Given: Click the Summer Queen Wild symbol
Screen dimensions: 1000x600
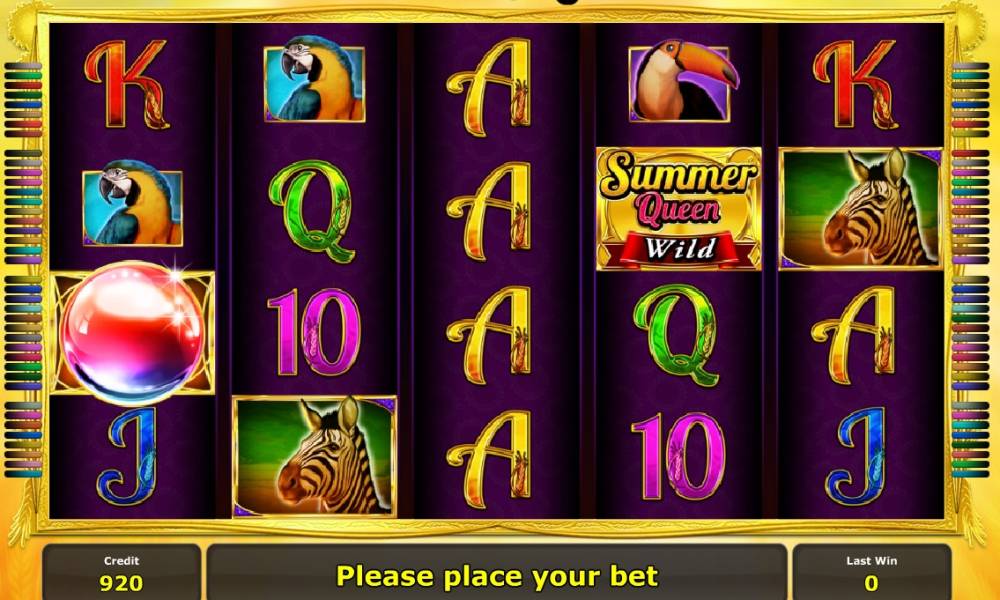Looking at the screenshot, I should (x=679, y=209).
